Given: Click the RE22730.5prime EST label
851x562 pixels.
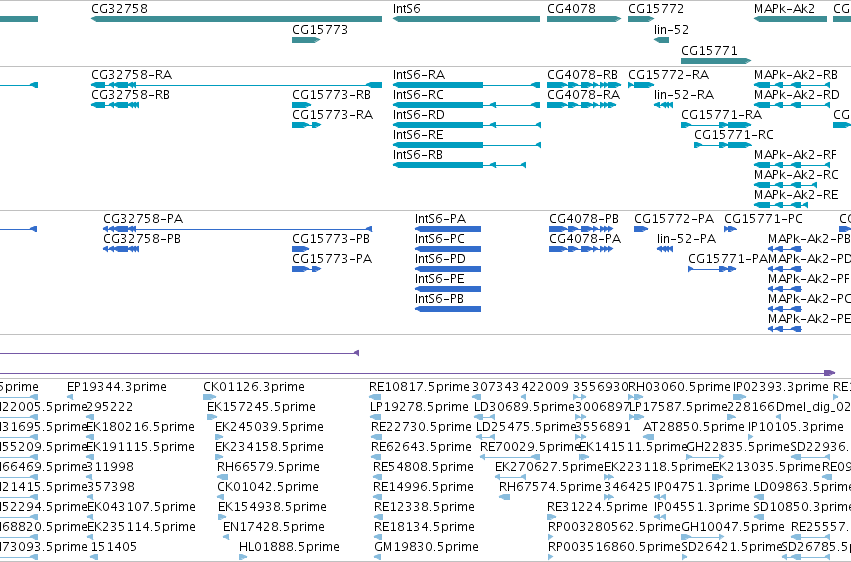Looking at the screenshot, I should 421,427.
